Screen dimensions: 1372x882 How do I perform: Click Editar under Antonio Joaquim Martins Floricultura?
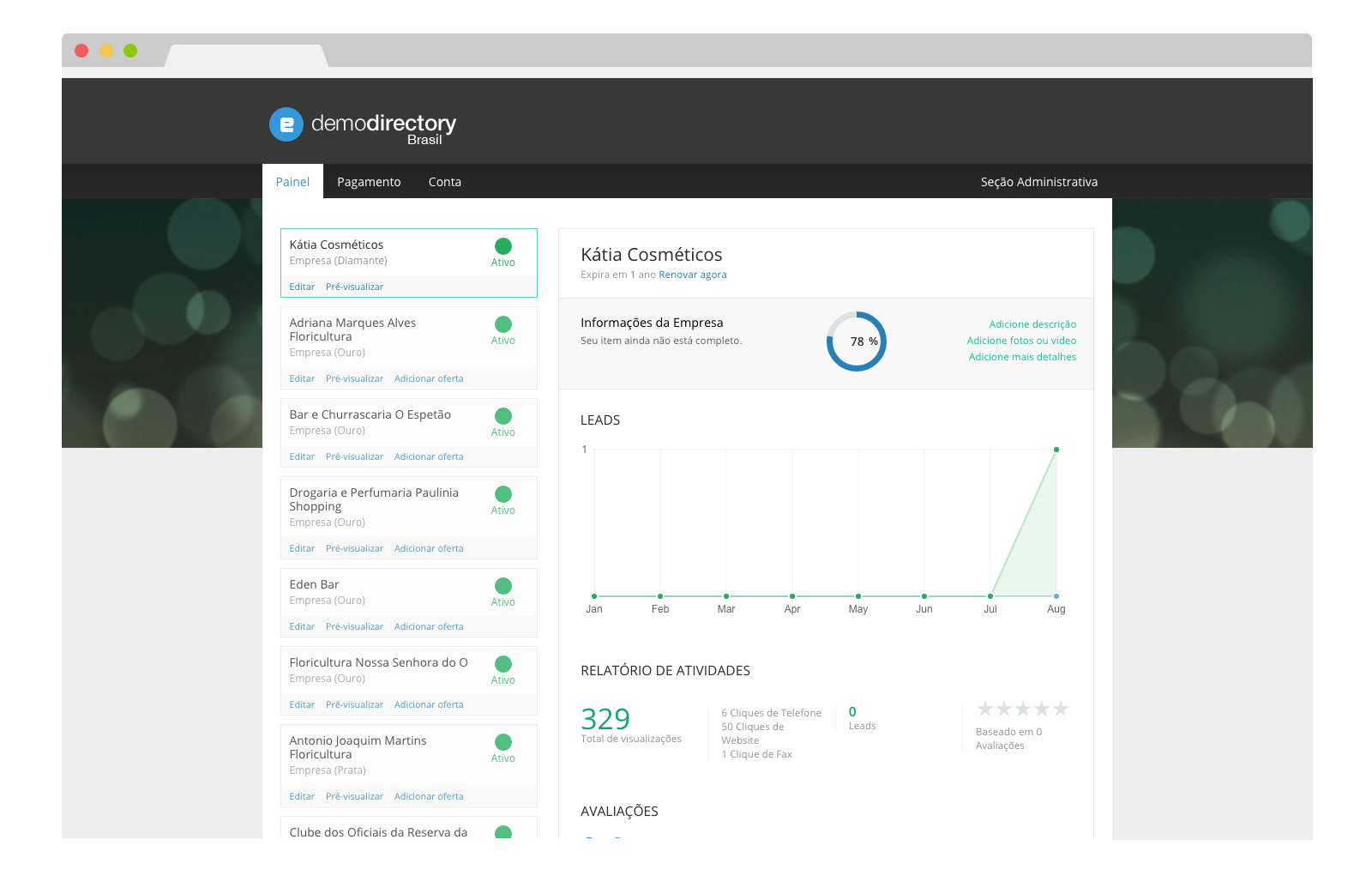coord(302,796)
